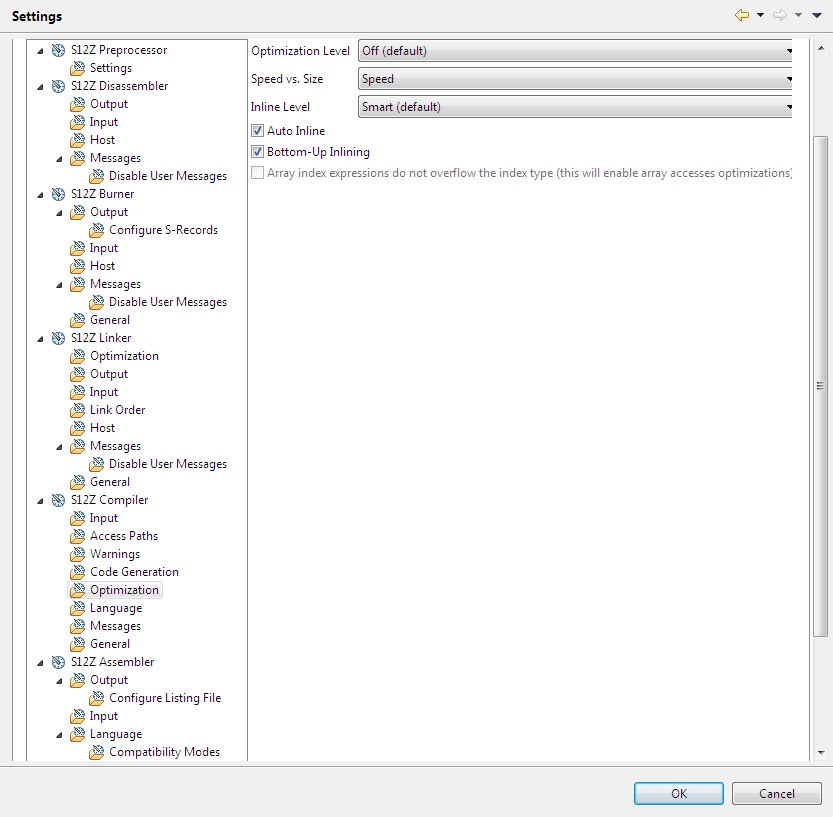This screenshot has width=833, height=817.
Task: Click the S12Z Assembler tool icon
Action: (x=58, y=662)
